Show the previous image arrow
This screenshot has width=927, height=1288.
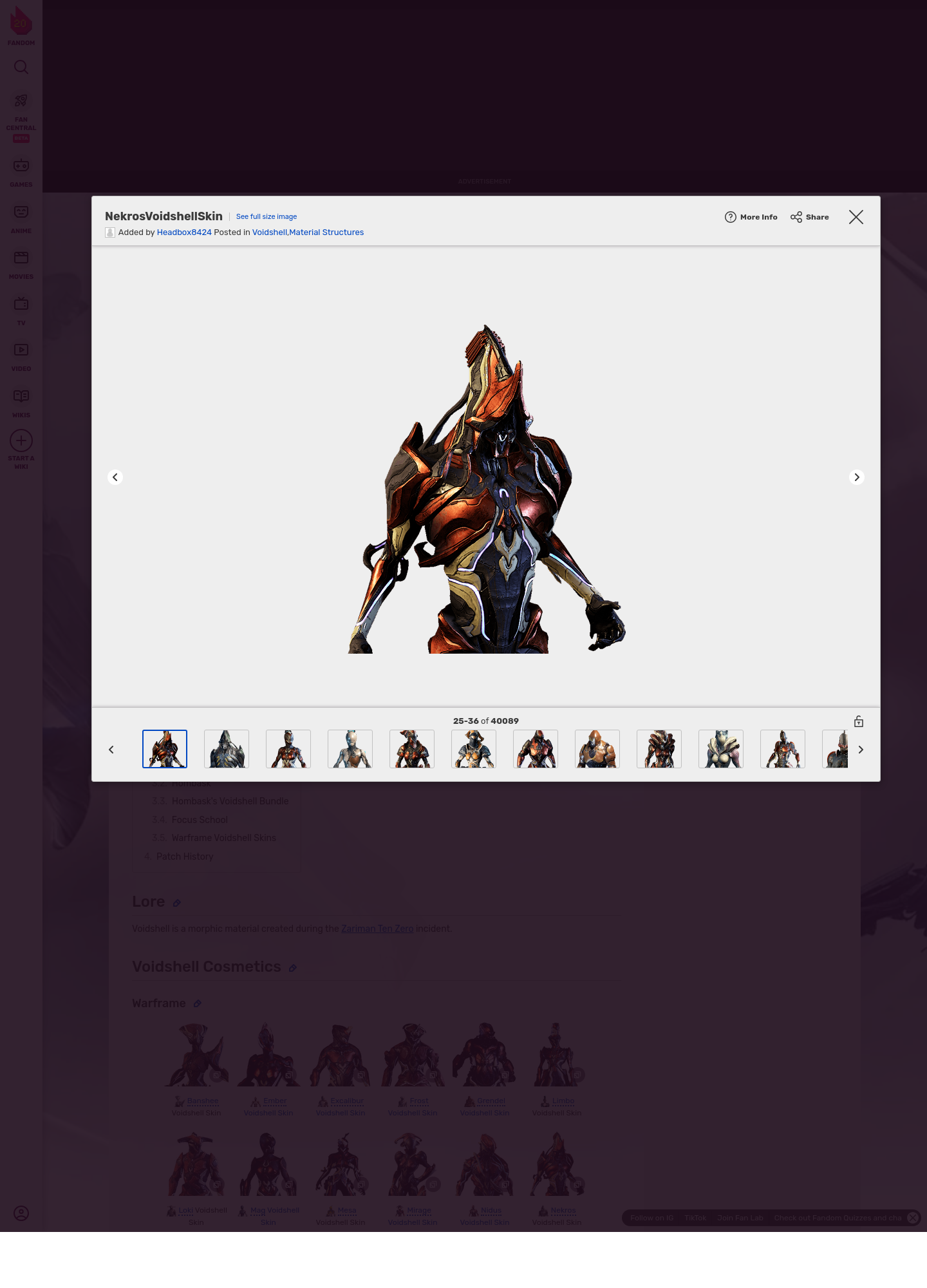click(x=115, y=477)
